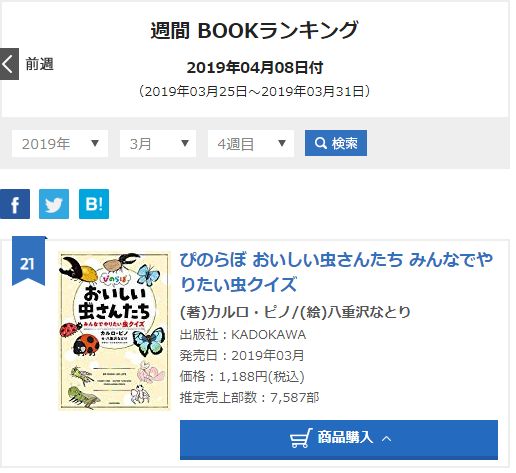516x473 pixels.
Task: Open the 2019年 year dropdown
Action: click(60, 144)
